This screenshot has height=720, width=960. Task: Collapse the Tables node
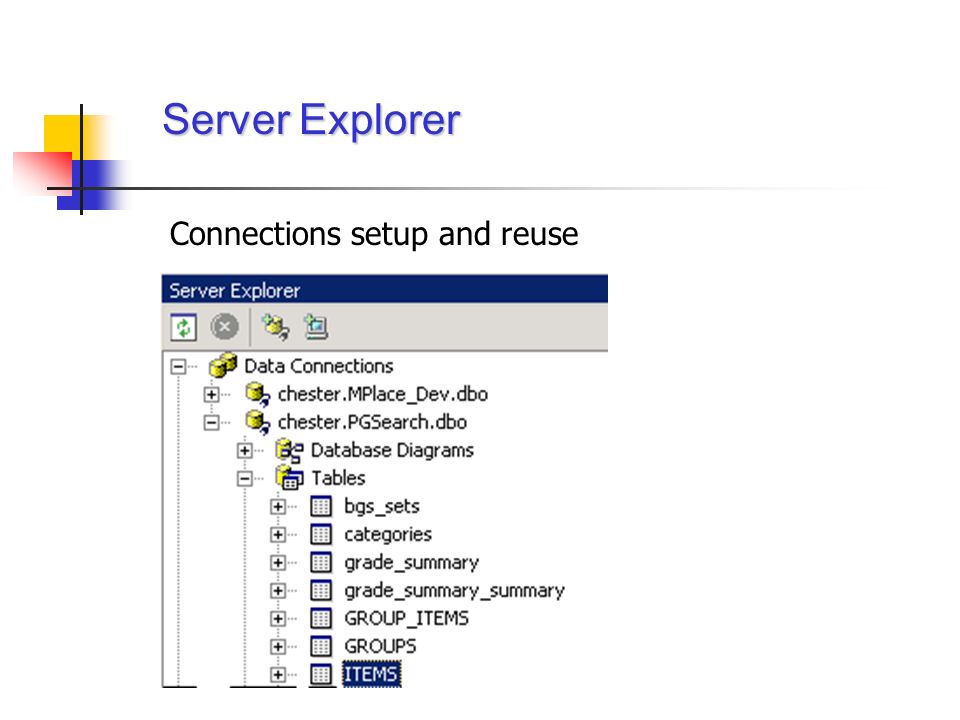click(244, 479)
